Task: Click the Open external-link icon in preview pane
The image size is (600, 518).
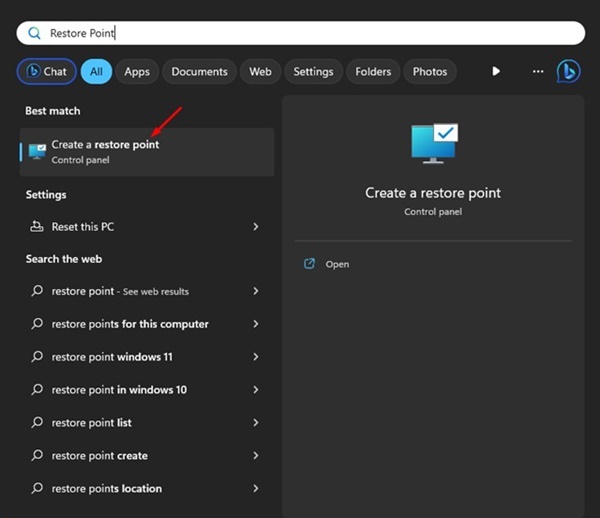Action: [309, 264]
